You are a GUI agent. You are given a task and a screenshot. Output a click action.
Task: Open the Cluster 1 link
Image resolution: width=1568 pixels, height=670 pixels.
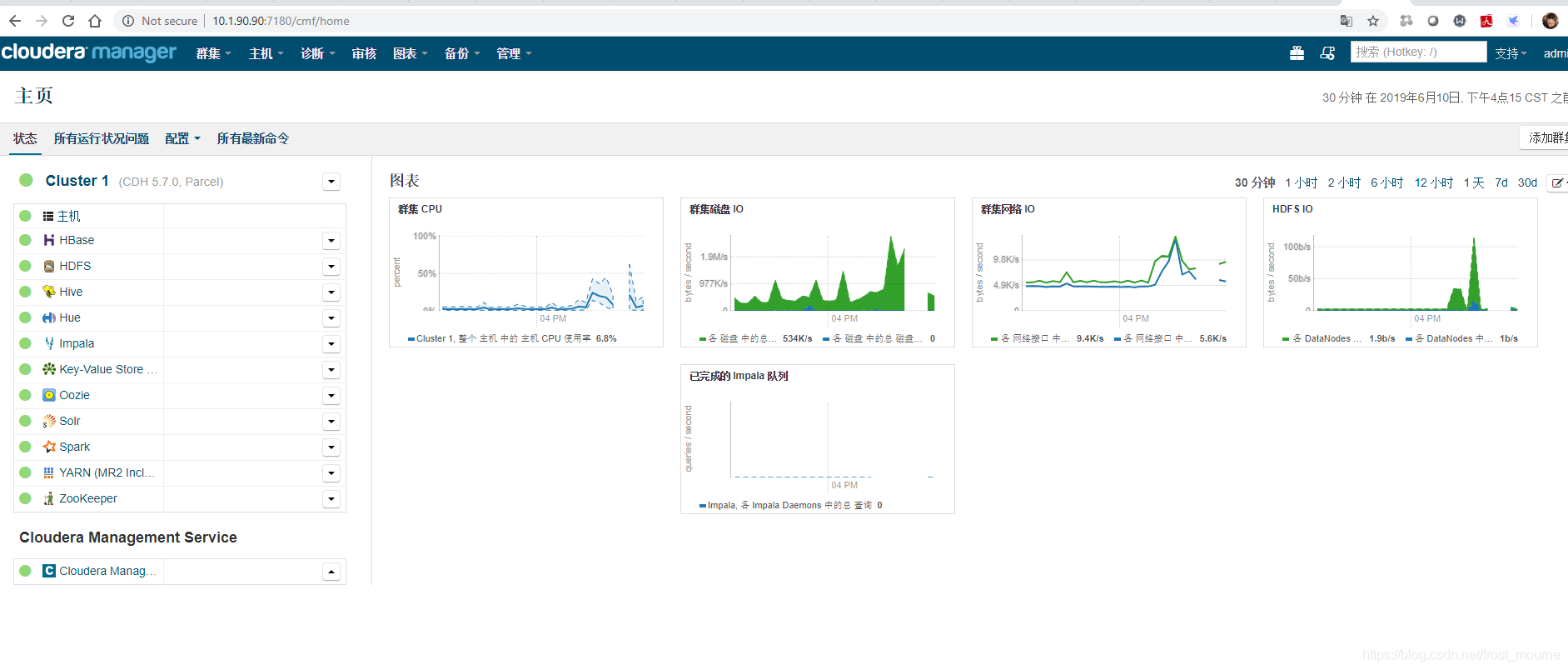pyautogui.click(x=77, y=181)
